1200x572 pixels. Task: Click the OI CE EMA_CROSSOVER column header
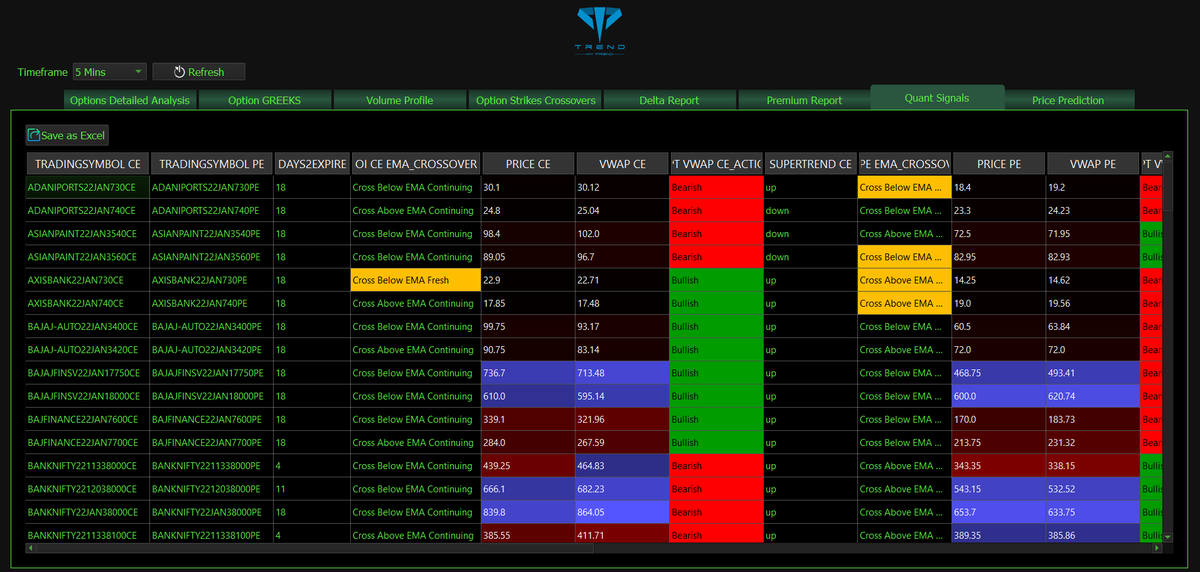415,163
